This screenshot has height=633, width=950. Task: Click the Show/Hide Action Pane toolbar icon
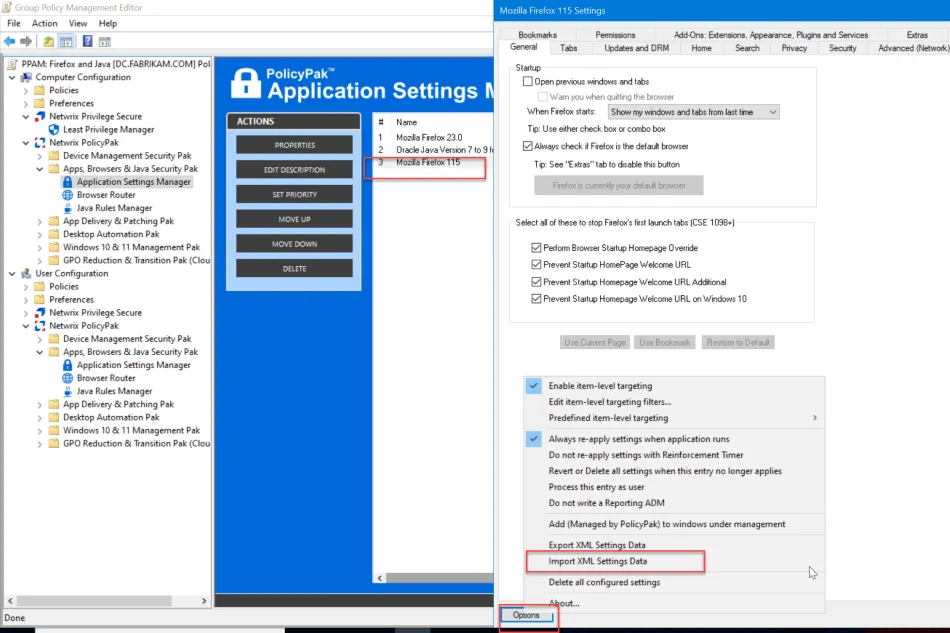pos(105,41)
